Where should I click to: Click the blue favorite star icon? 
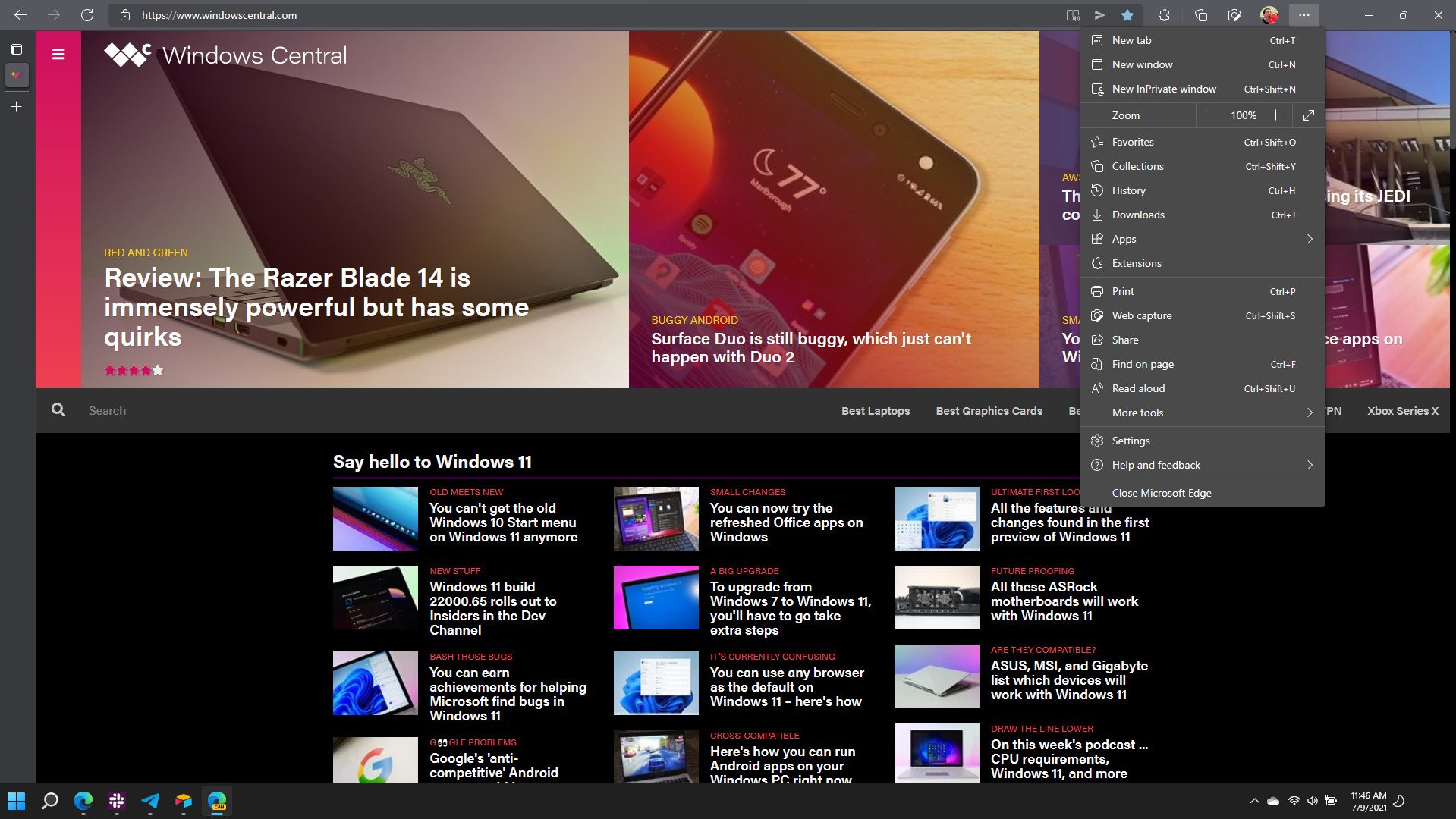pos(1127,15)
